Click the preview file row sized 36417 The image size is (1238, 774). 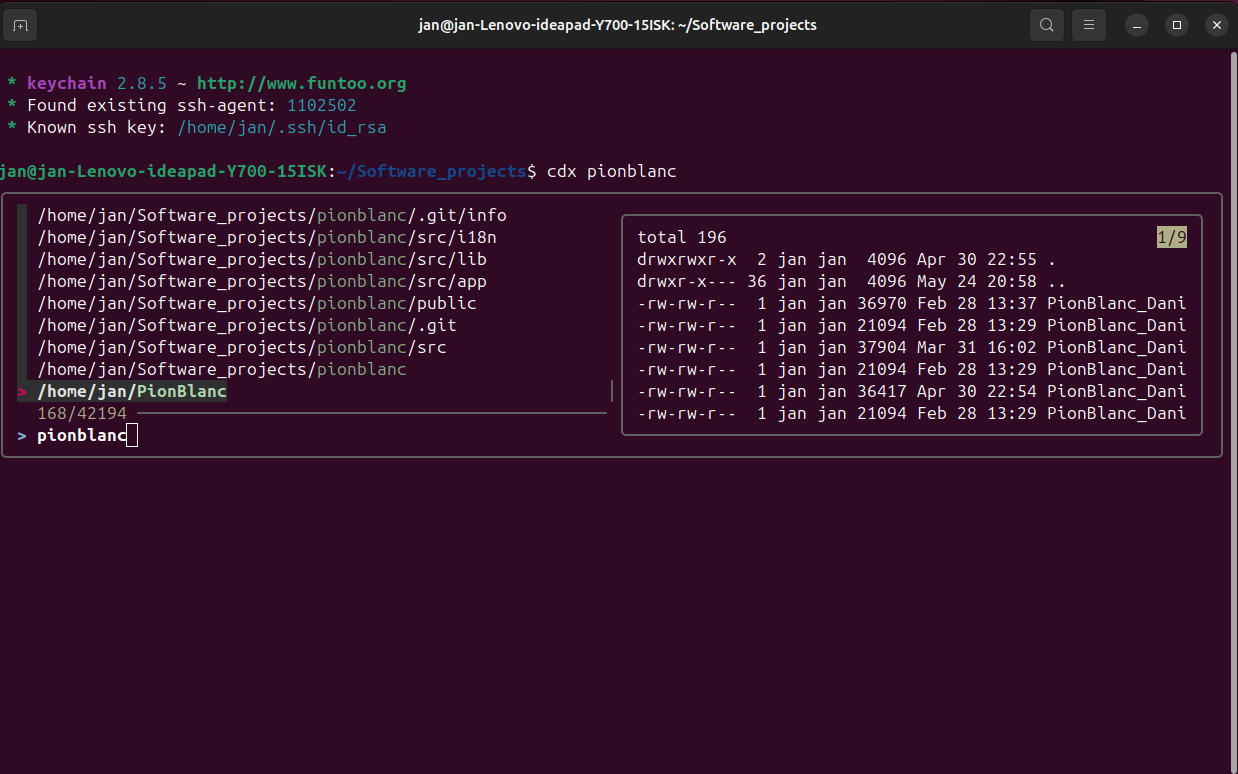(x=912, y=391)
